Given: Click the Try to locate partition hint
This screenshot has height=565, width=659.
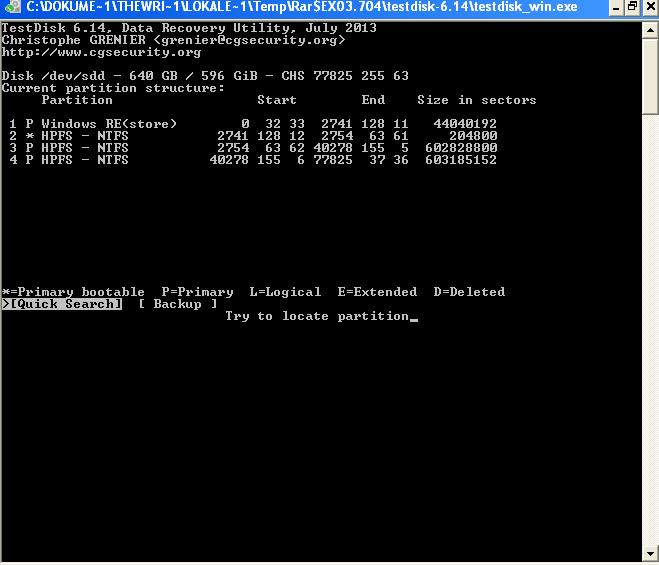Looking at the screenshot, I should point(317,316).
